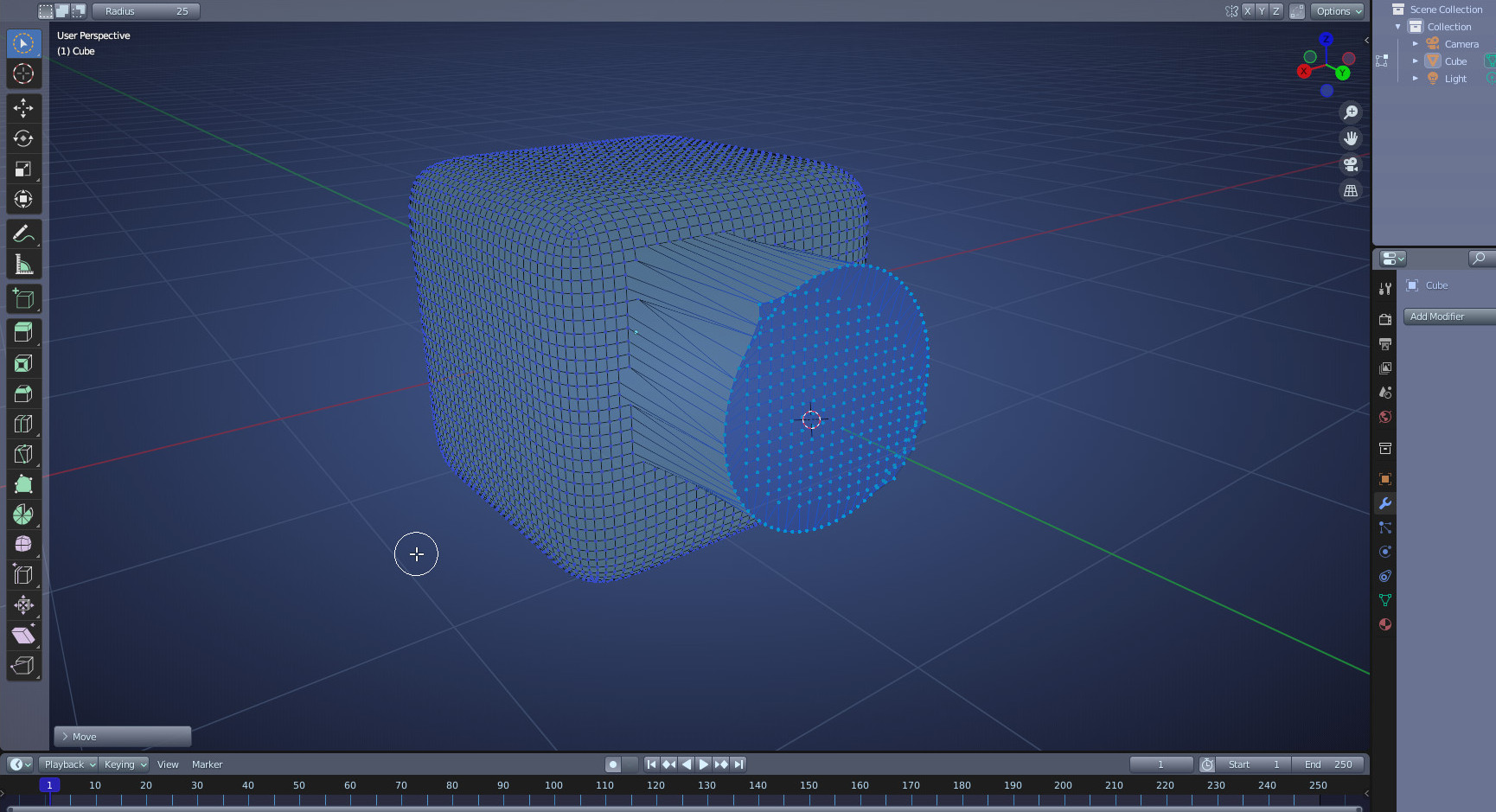This screenshot has width=1496, height=812.
Task: Pick the Scale tool
Action: pyautogui.click(x=23, y=169)
